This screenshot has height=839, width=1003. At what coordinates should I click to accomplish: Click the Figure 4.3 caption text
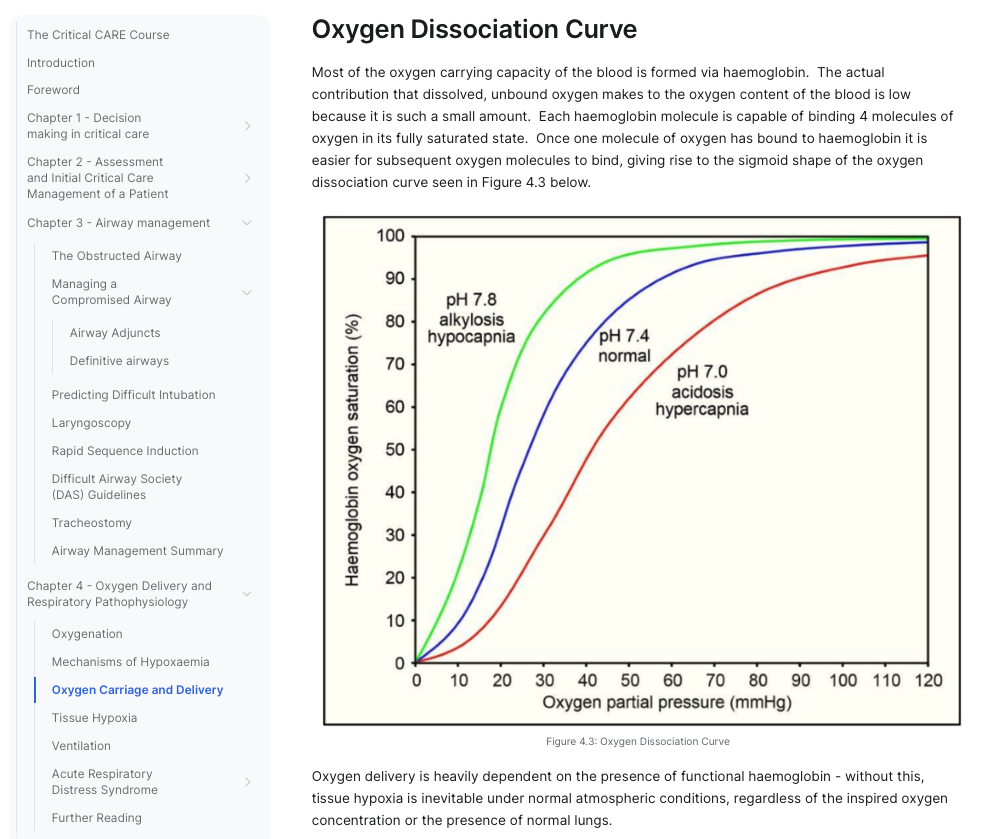[638, 741]
